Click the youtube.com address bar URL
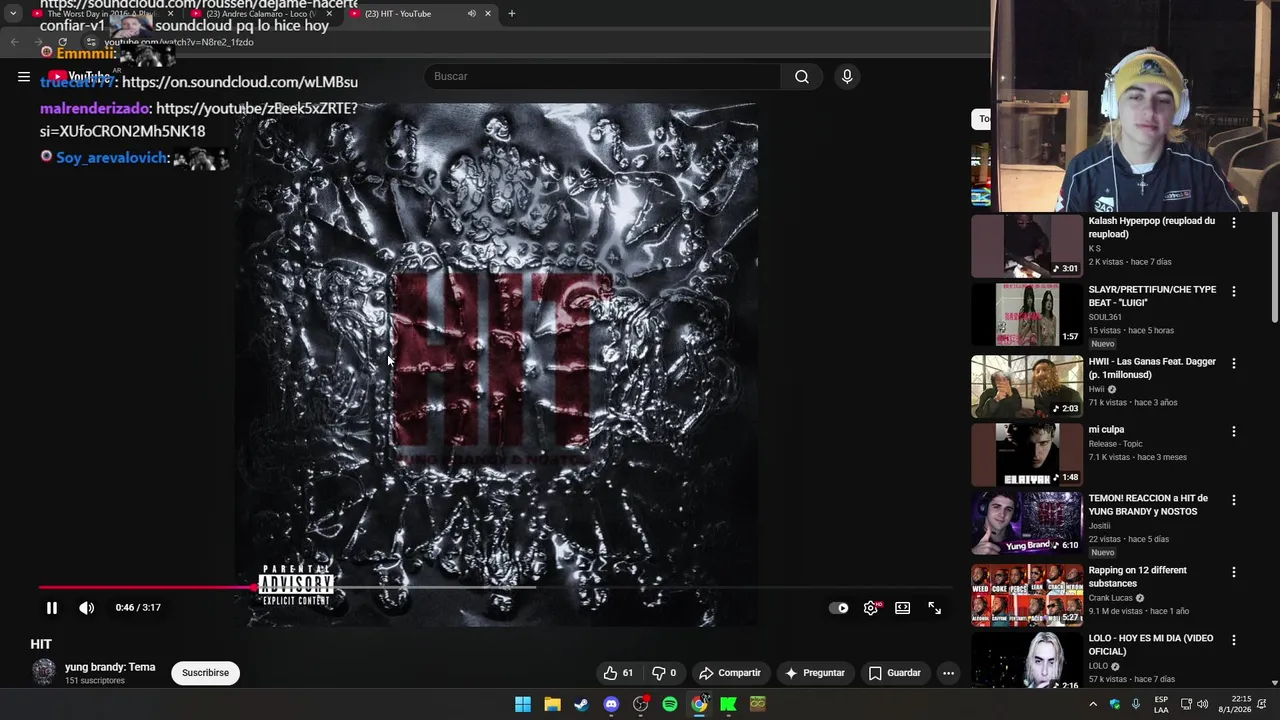This screenshot has height=720, width=1280. click(179, 42)
